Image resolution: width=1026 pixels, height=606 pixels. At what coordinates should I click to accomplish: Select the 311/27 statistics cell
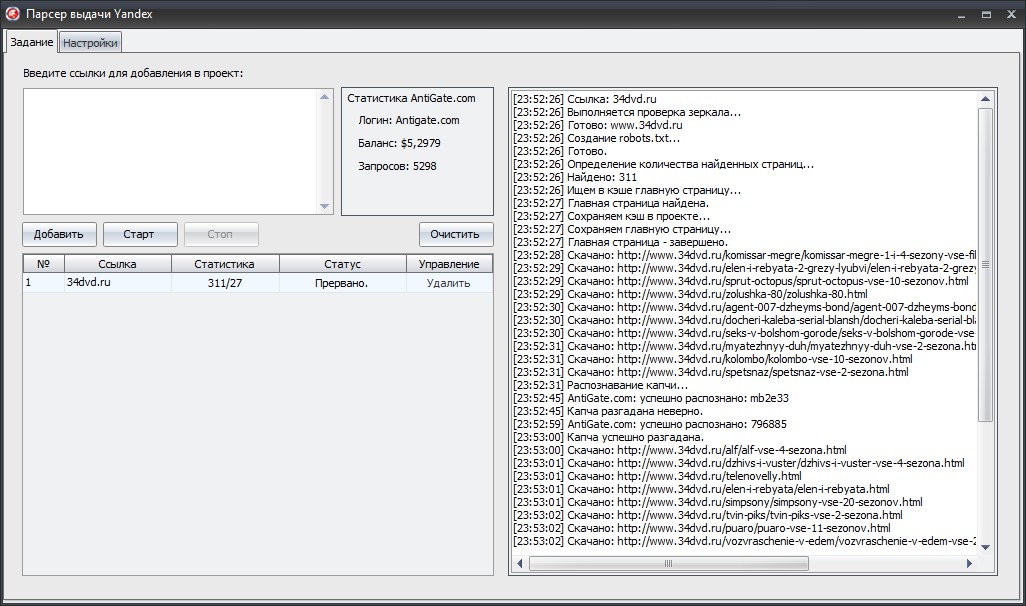coord(224,283)
